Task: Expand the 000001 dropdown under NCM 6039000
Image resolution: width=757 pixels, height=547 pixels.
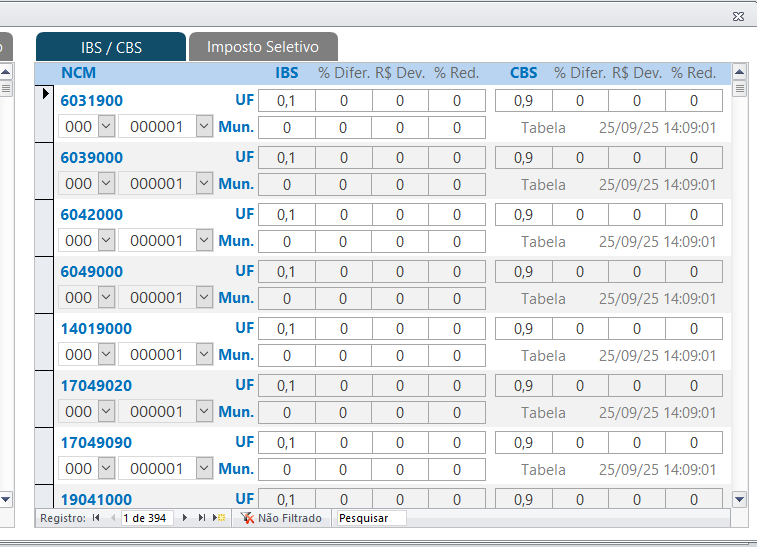Action: pyautogui.click(x=204, y=184)
